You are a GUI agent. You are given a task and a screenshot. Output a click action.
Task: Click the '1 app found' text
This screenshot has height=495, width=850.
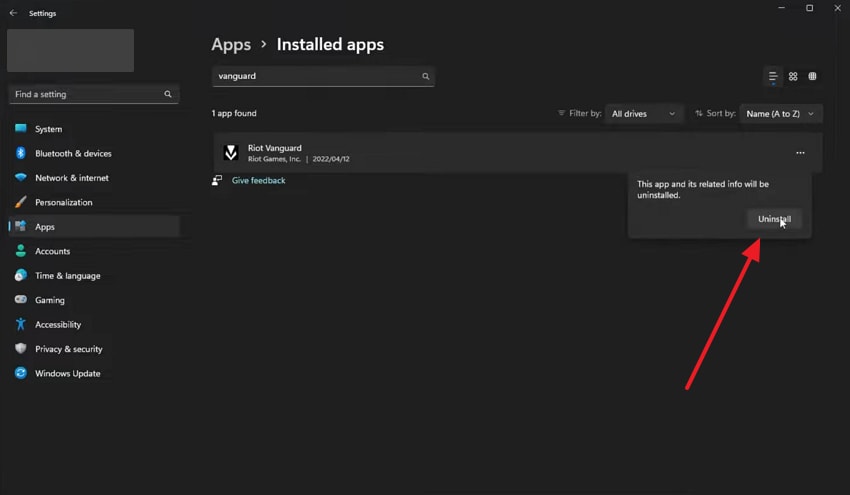(x=234, y=113)
